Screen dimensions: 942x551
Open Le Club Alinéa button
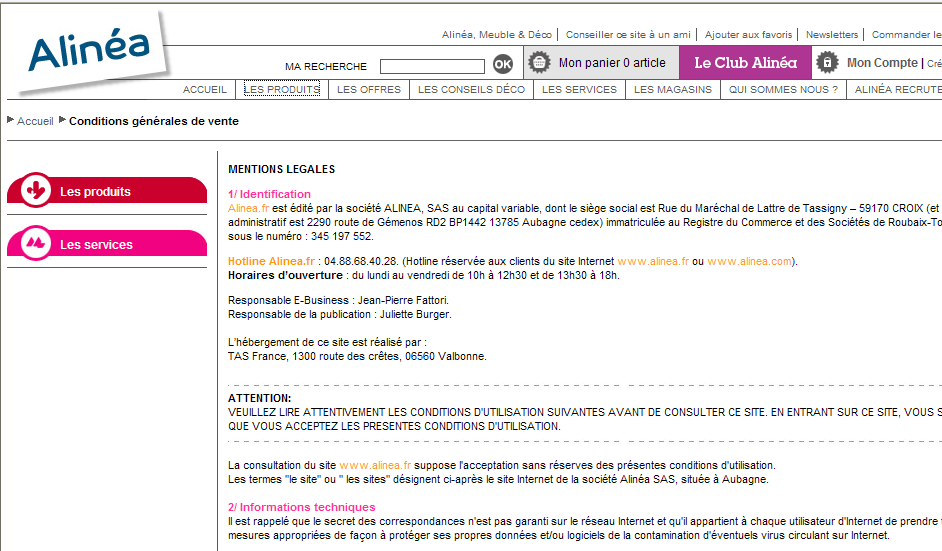(746, 62)
